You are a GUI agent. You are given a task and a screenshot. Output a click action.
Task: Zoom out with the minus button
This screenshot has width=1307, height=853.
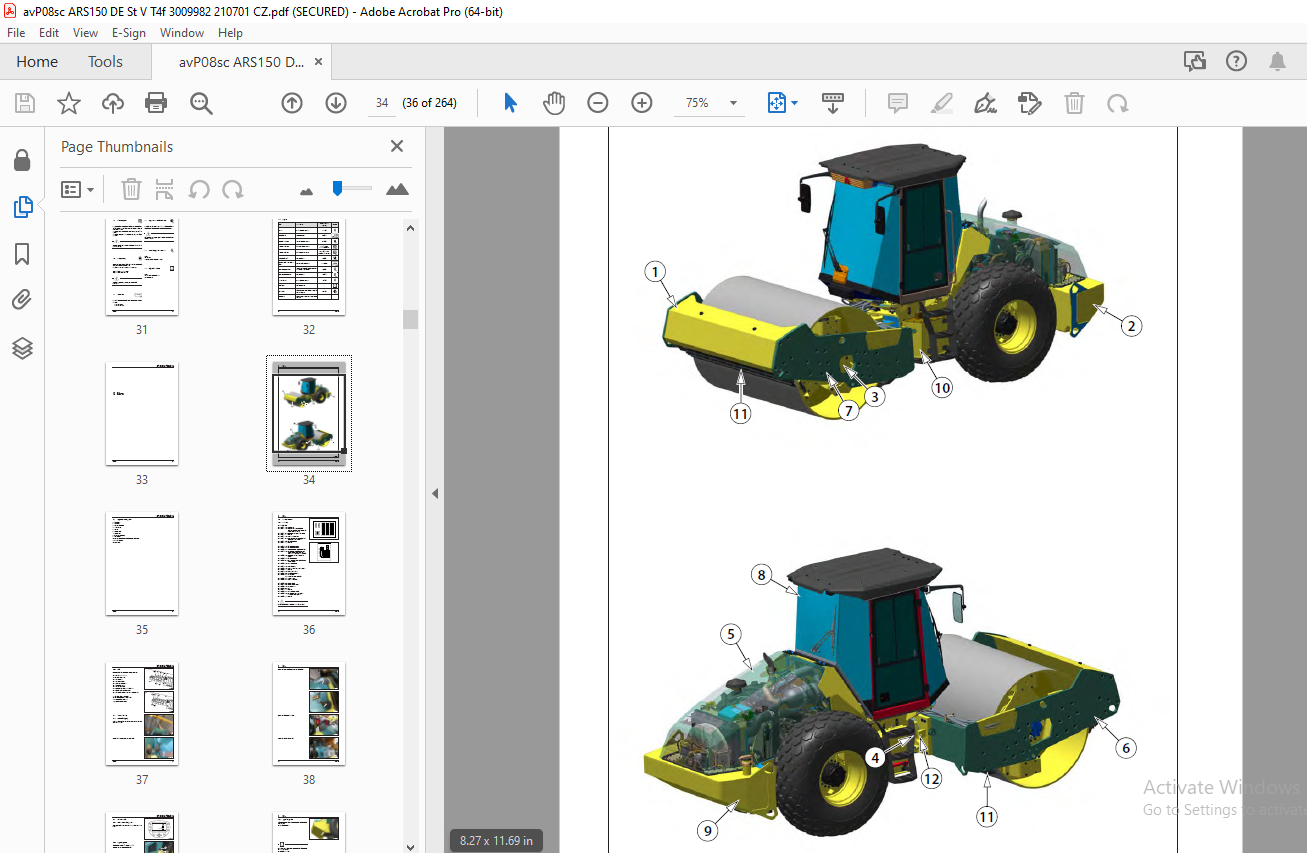pos(598,103)
